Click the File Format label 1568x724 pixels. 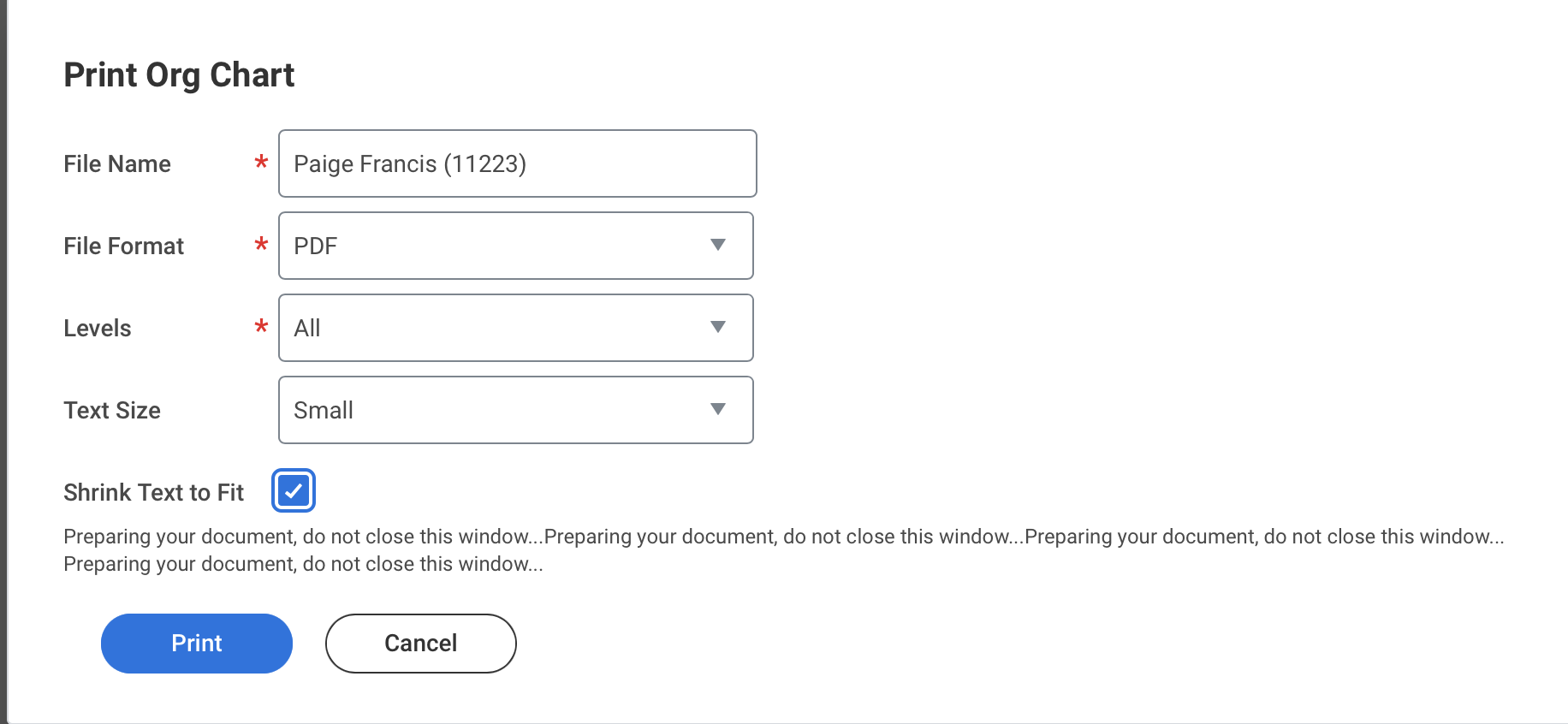124,246
